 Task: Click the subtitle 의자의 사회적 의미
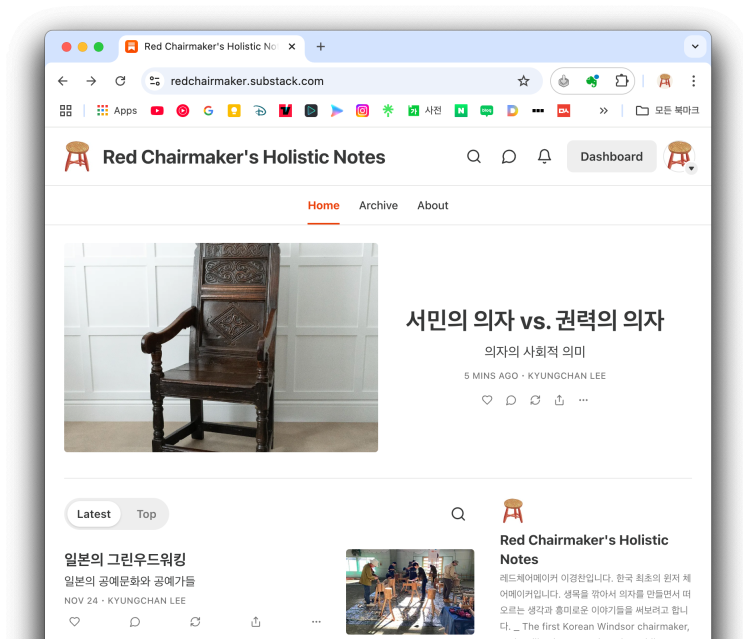pos(535,351)
